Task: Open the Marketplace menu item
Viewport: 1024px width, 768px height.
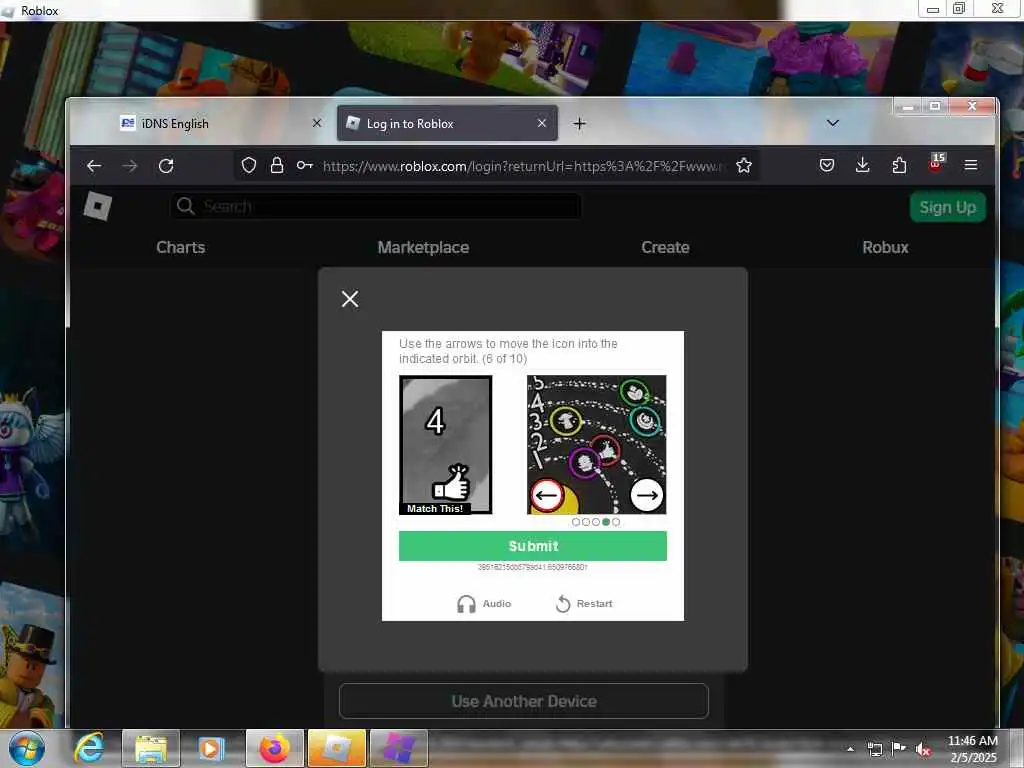Action: click(x=423, y=248)
